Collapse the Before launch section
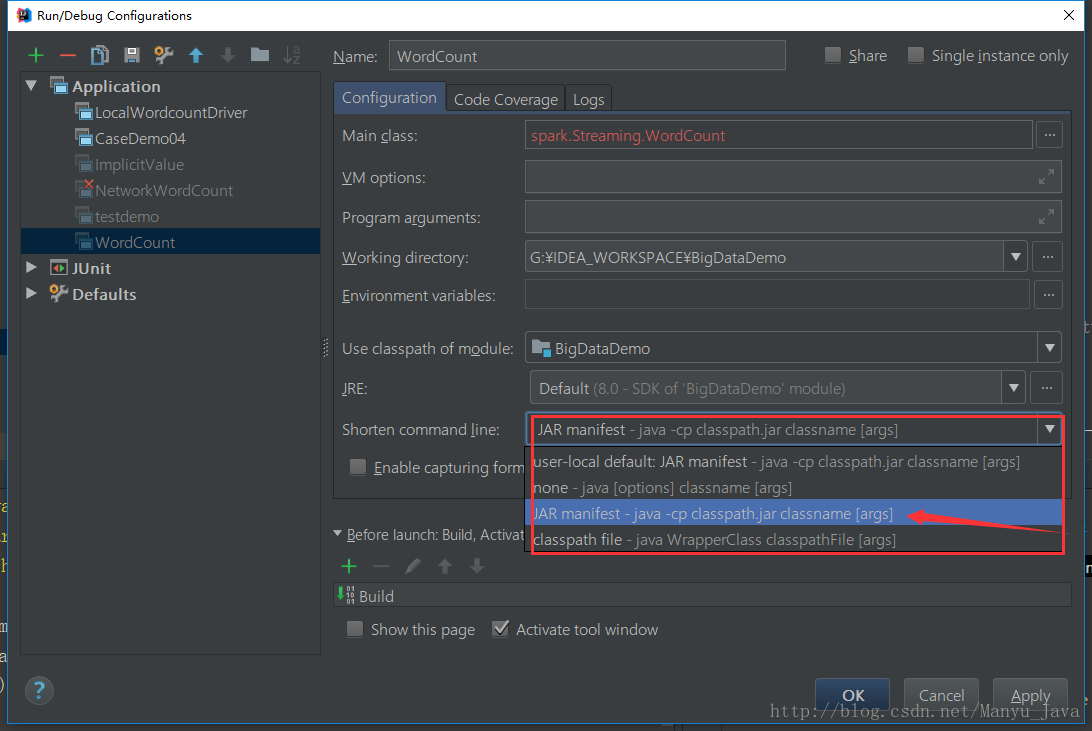 pos(338,534)
